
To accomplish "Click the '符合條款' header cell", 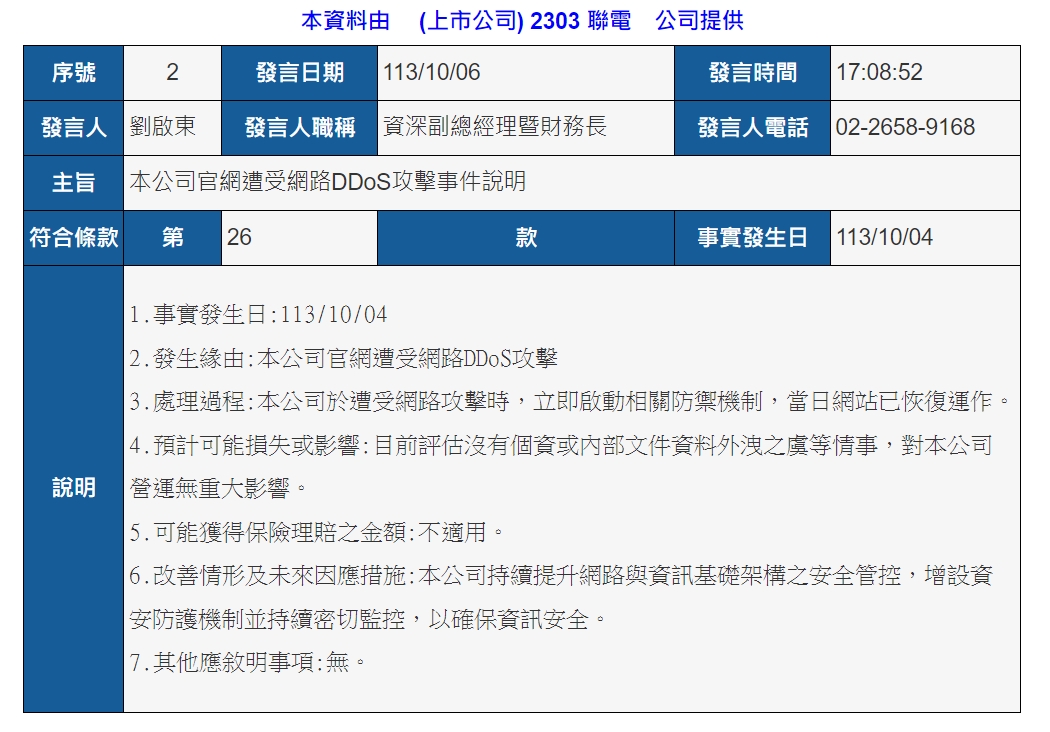I will pos(74,238).
